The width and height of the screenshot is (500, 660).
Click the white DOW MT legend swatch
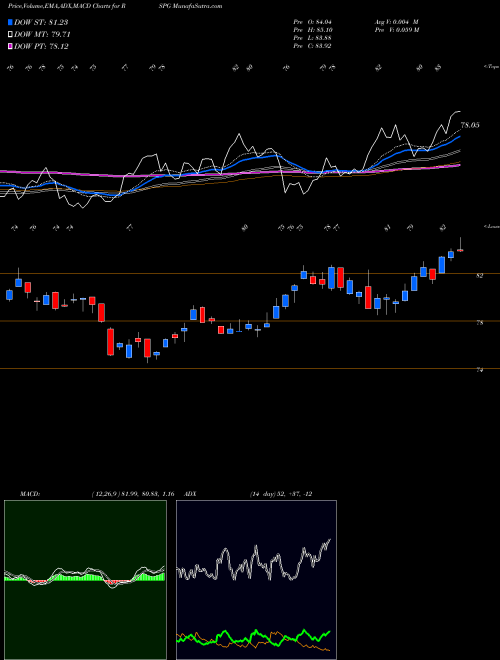11,35
